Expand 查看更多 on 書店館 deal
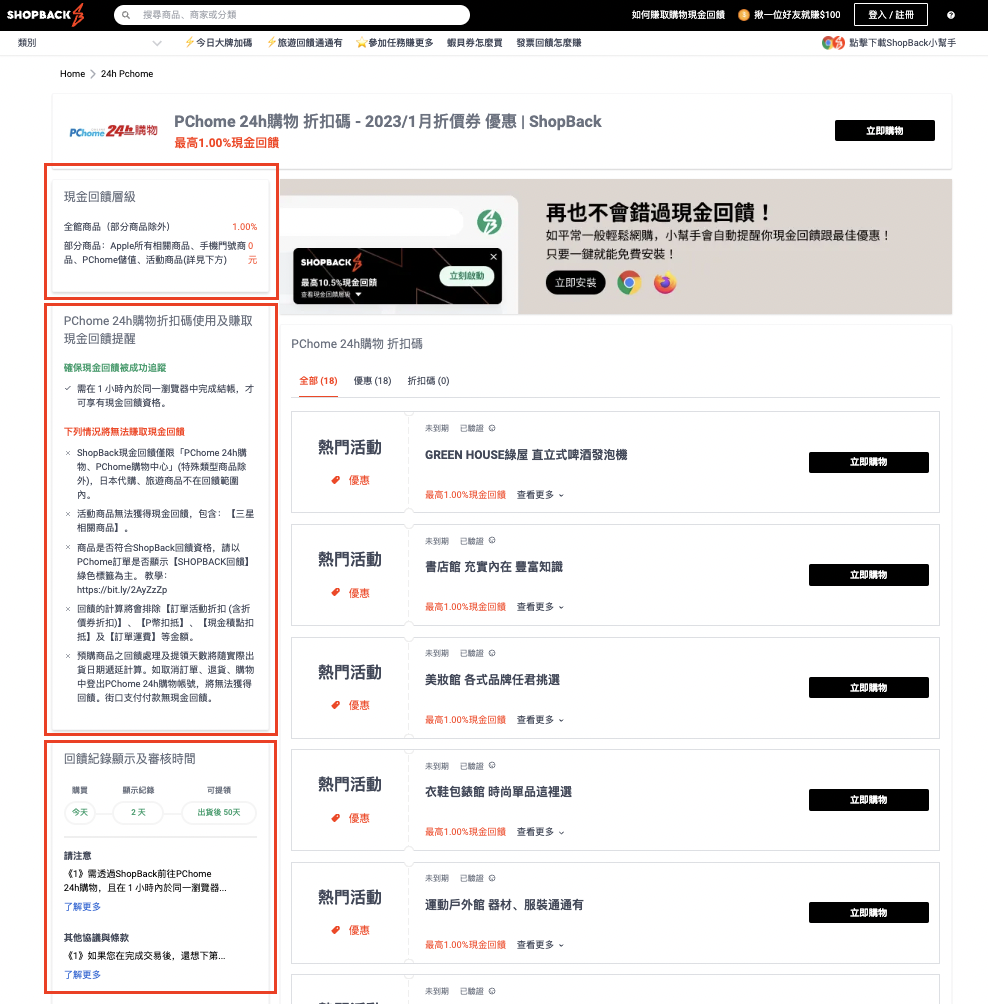 [540, 607]
